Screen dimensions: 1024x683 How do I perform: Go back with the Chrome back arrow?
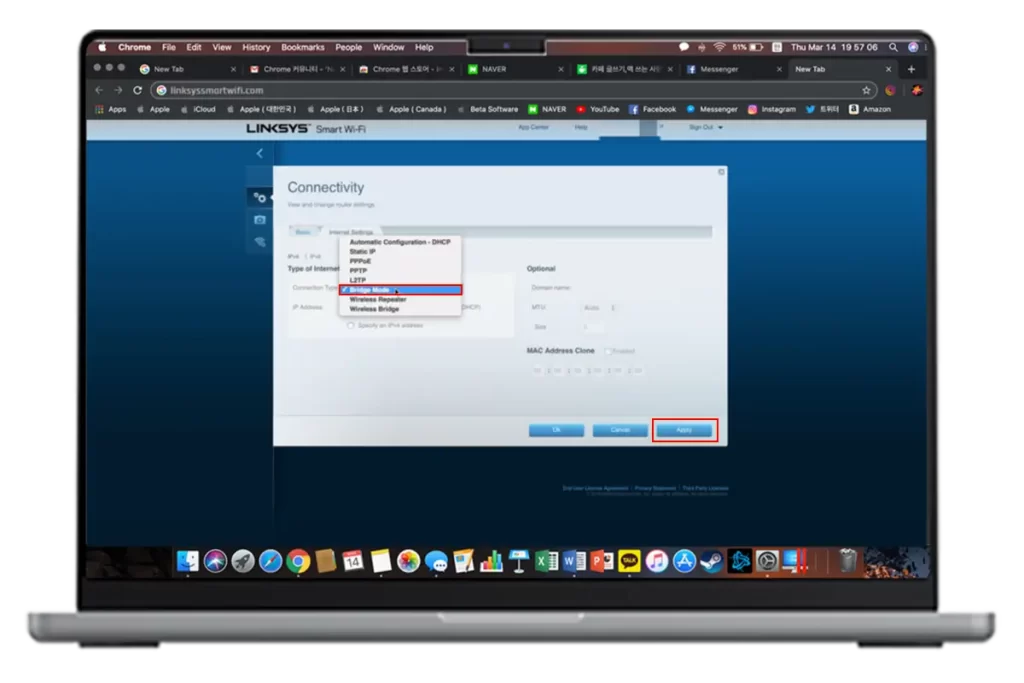click(99, 90)
